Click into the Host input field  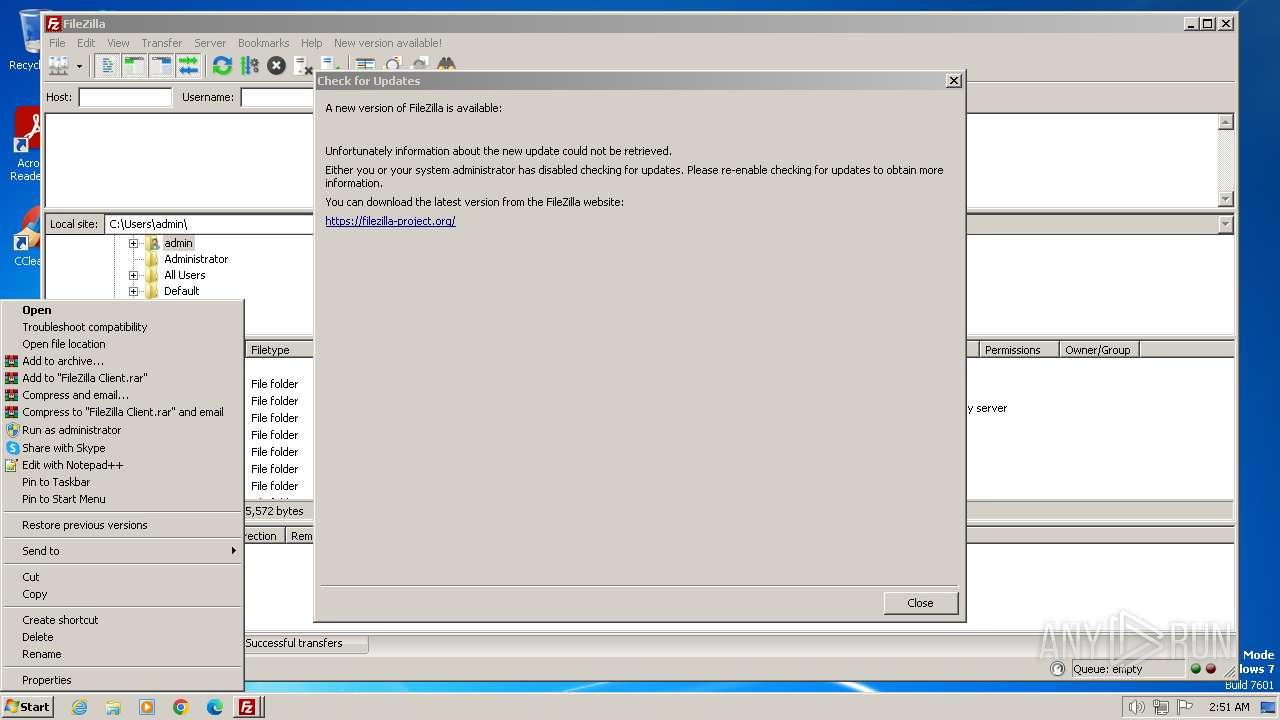125,97
